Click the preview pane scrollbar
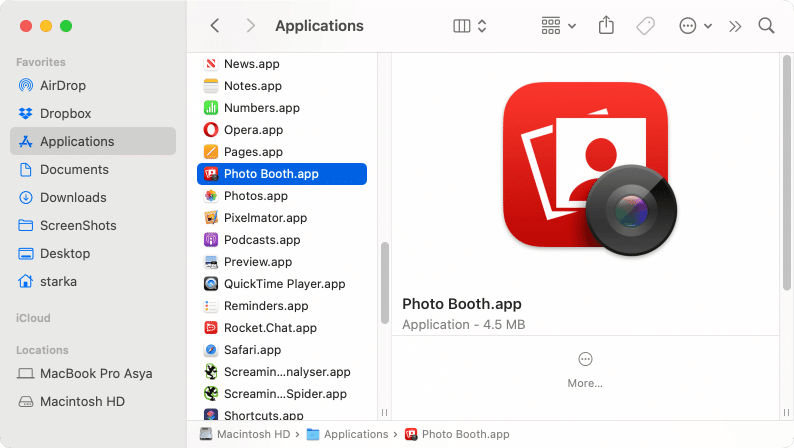This screenshot has width=794, height=448. [786, 172]
